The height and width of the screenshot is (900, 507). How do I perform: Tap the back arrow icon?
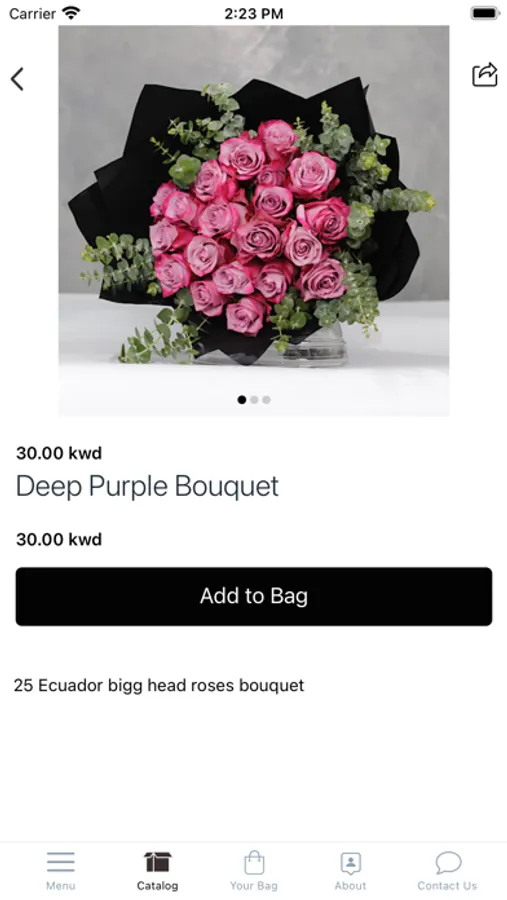tap(17, 79)
